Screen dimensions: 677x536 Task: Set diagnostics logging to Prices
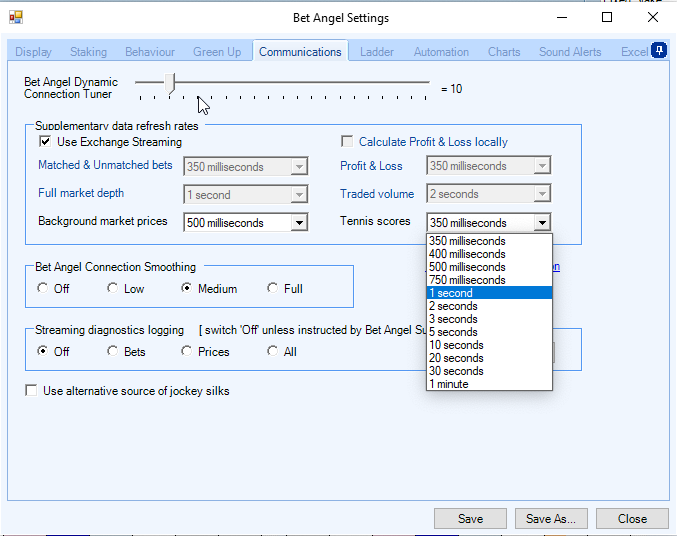pos(187,351)
